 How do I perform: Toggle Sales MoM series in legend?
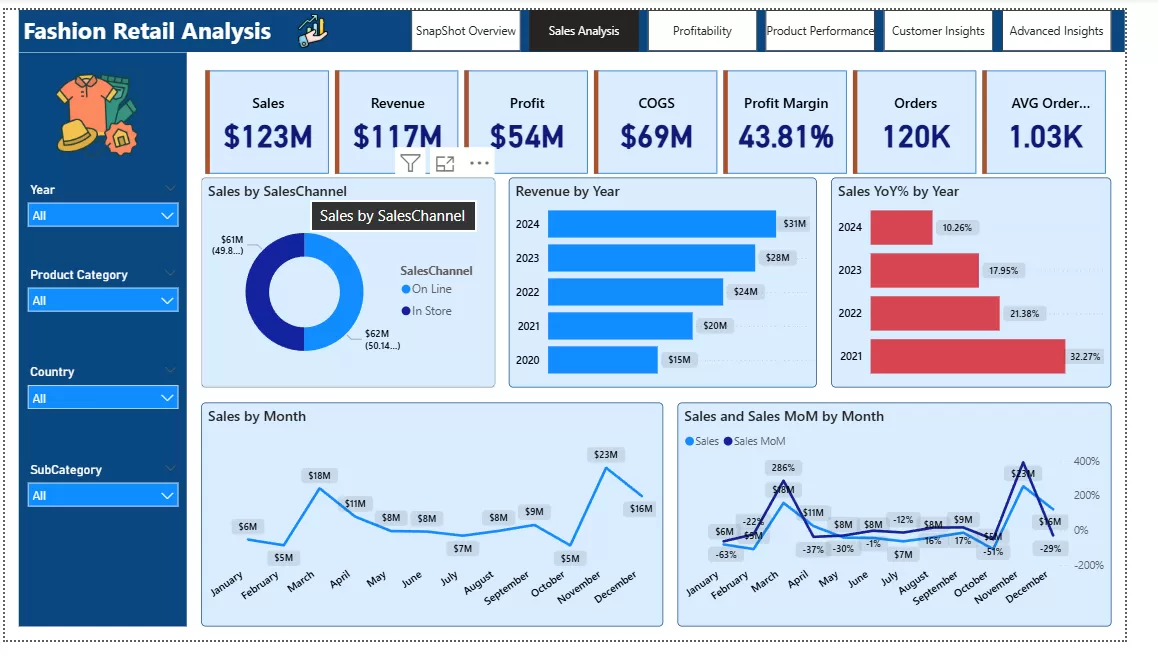754,441
